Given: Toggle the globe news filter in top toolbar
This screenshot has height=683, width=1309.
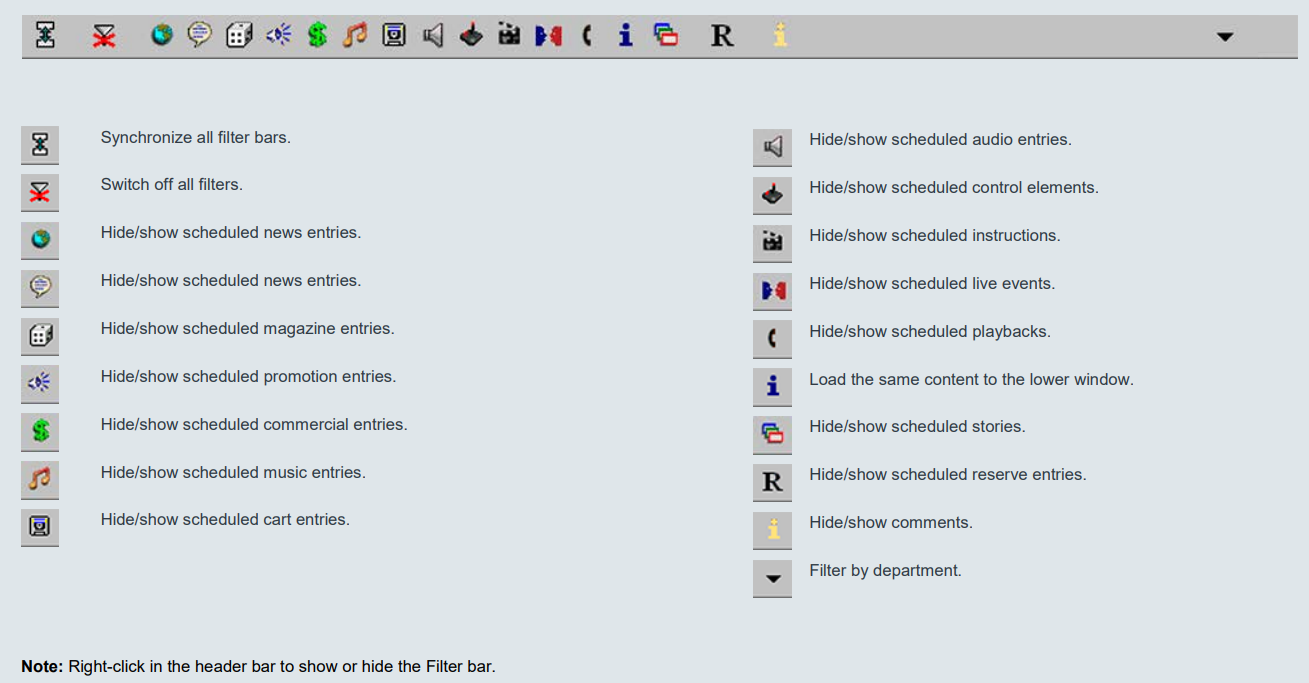Looking at the screenshot, I should tap(162, 36).
